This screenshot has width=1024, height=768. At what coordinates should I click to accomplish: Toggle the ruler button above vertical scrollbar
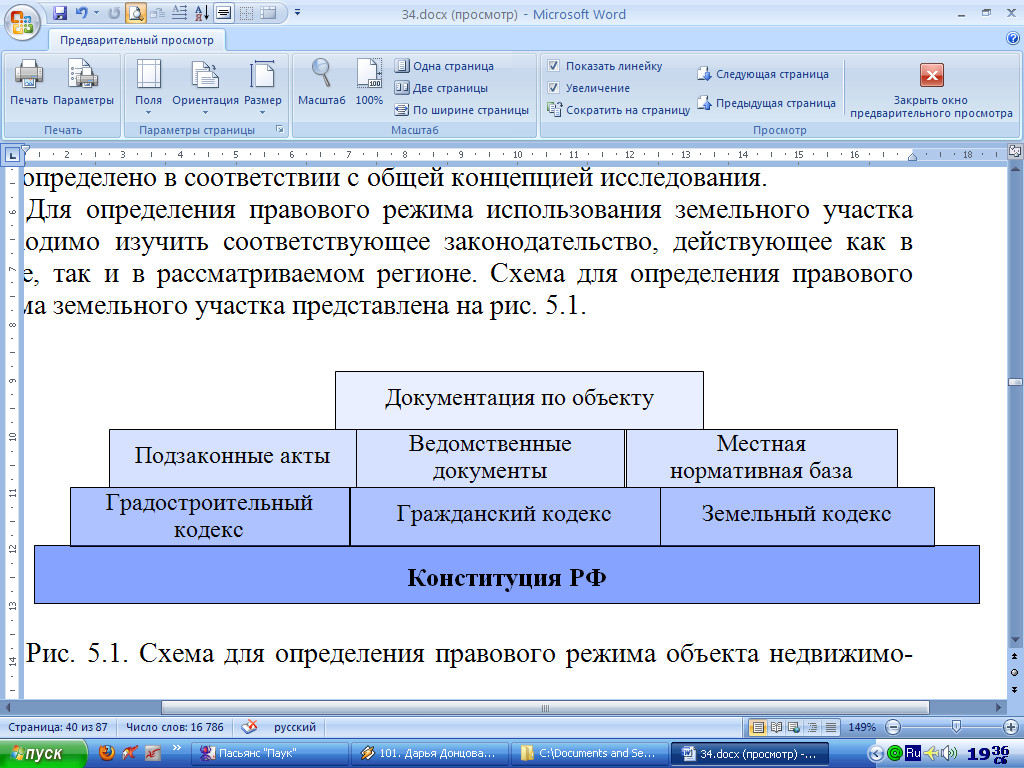click(1015, 152)
